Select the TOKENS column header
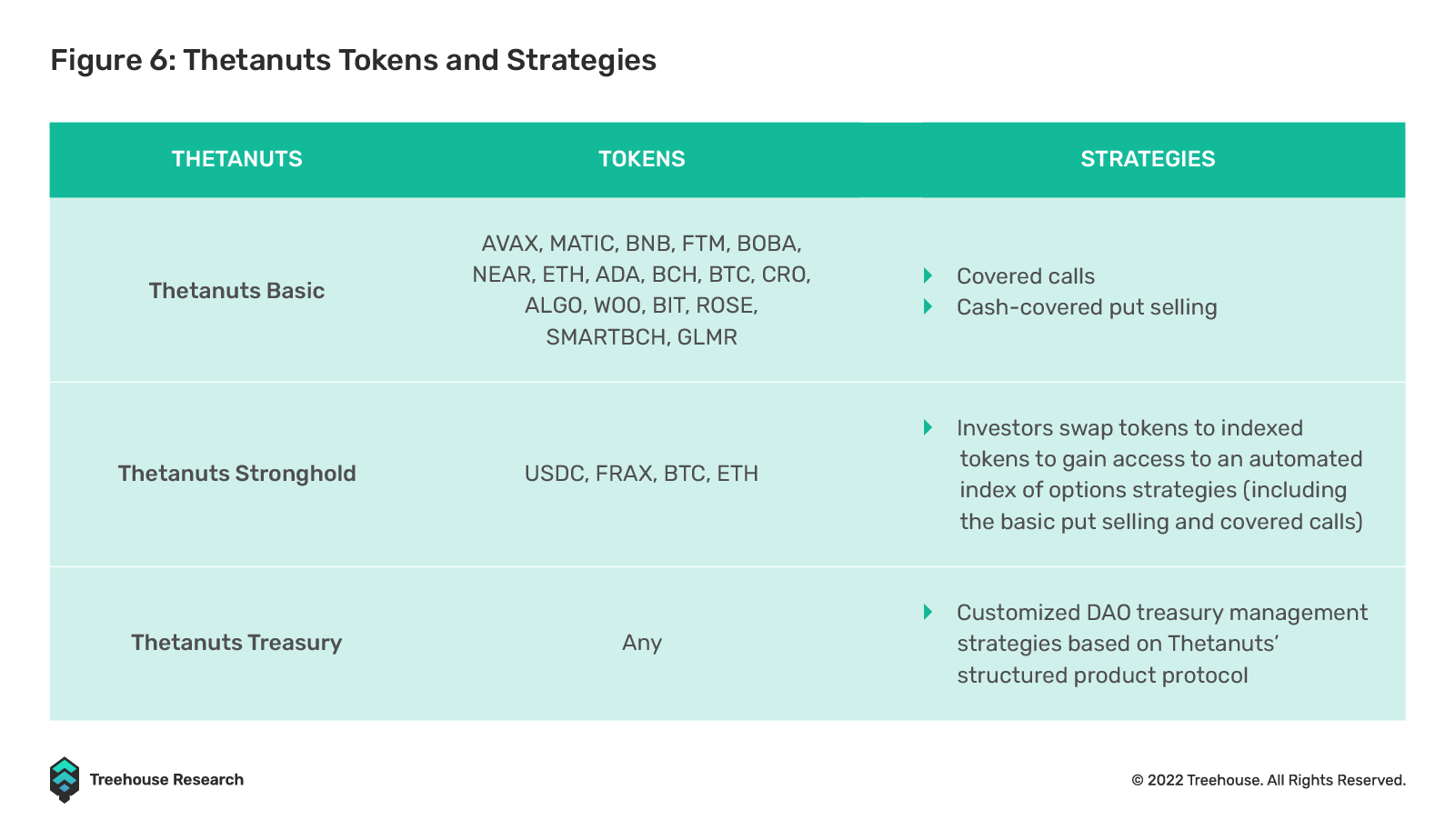Screen dimensions: 1455x840 click(642, 159)
